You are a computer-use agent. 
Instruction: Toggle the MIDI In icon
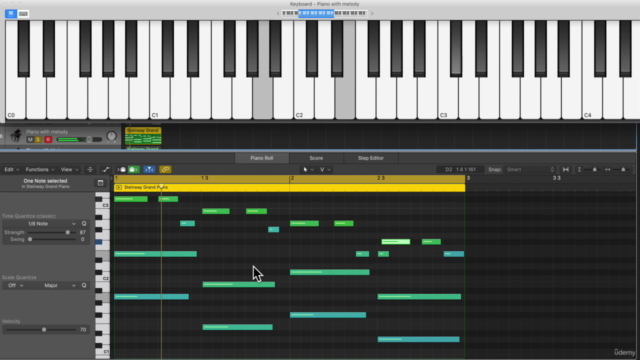pyautogui.click(x=122, y=169)
